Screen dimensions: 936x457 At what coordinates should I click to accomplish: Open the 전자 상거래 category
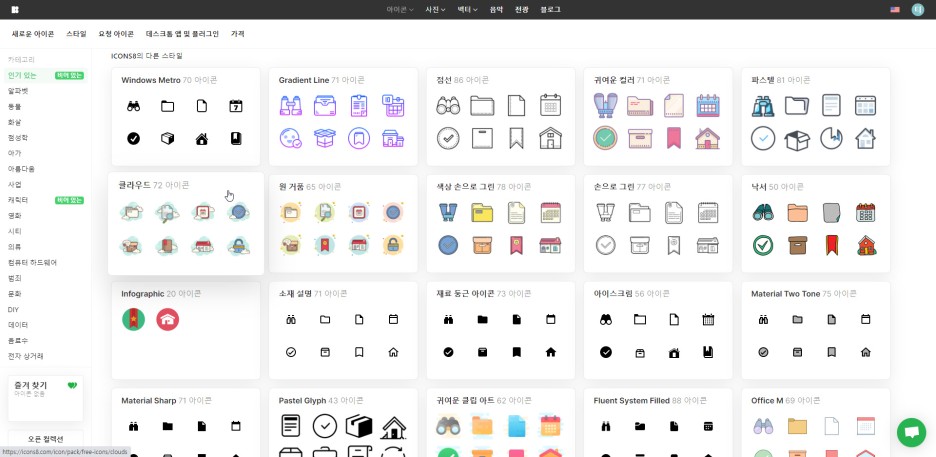pos(25,356)
